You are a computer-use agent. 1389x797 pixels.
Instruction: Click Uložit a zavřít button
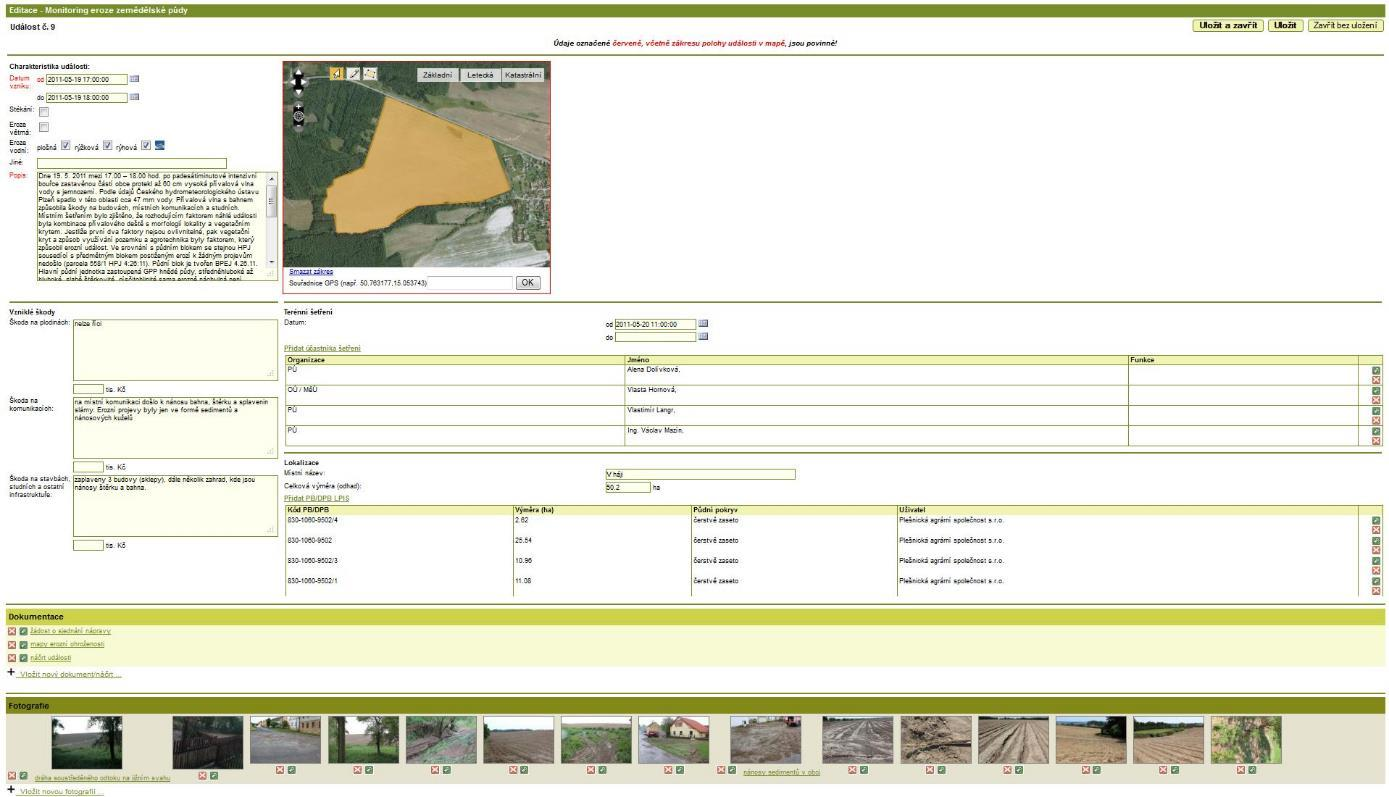click(x=1228, y=25)
